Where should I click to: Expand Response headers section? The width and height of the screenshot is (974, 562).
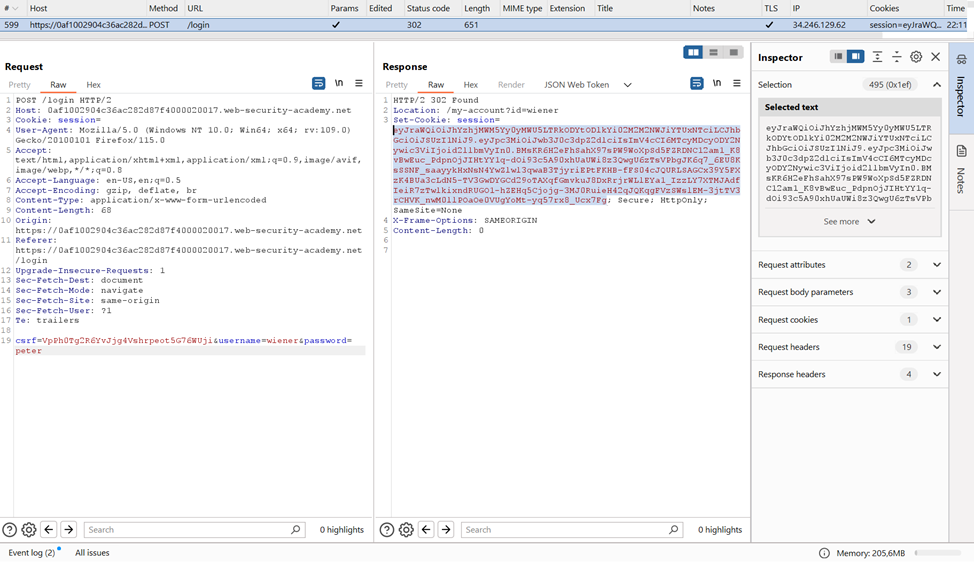click(x=937, y=374)
